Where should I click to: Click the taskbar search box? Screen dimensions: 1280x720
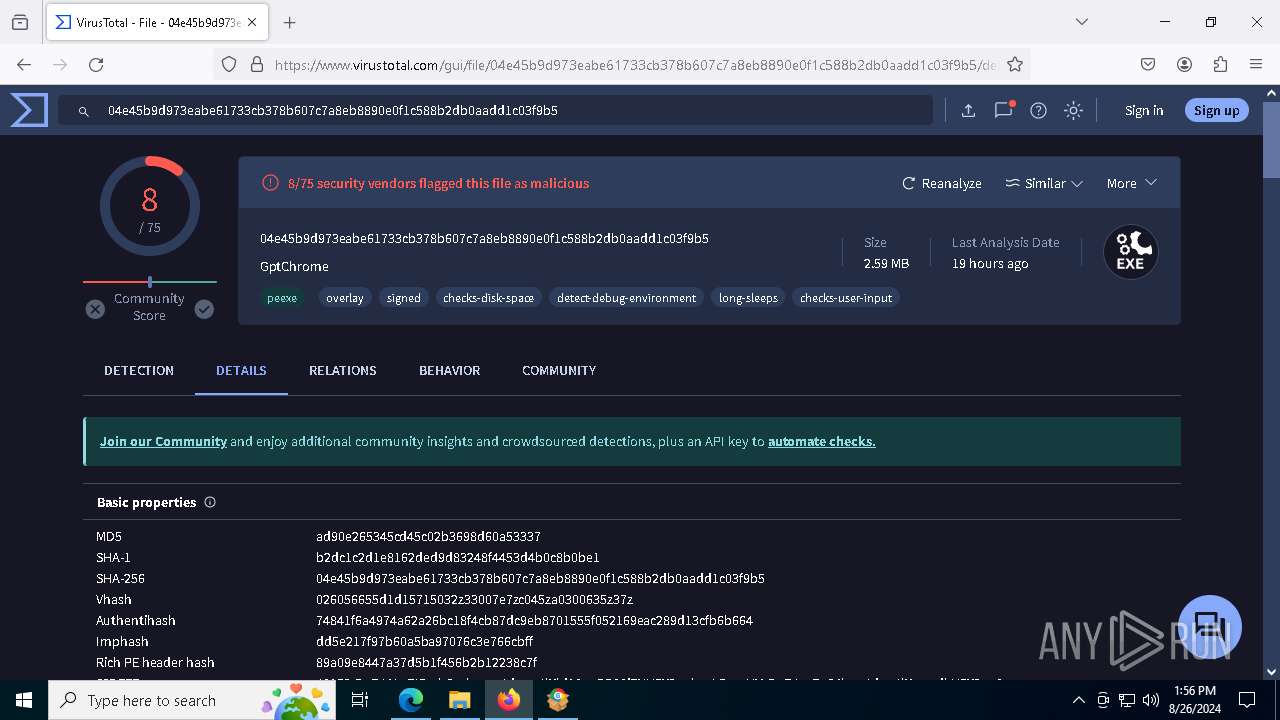[192, 700]
